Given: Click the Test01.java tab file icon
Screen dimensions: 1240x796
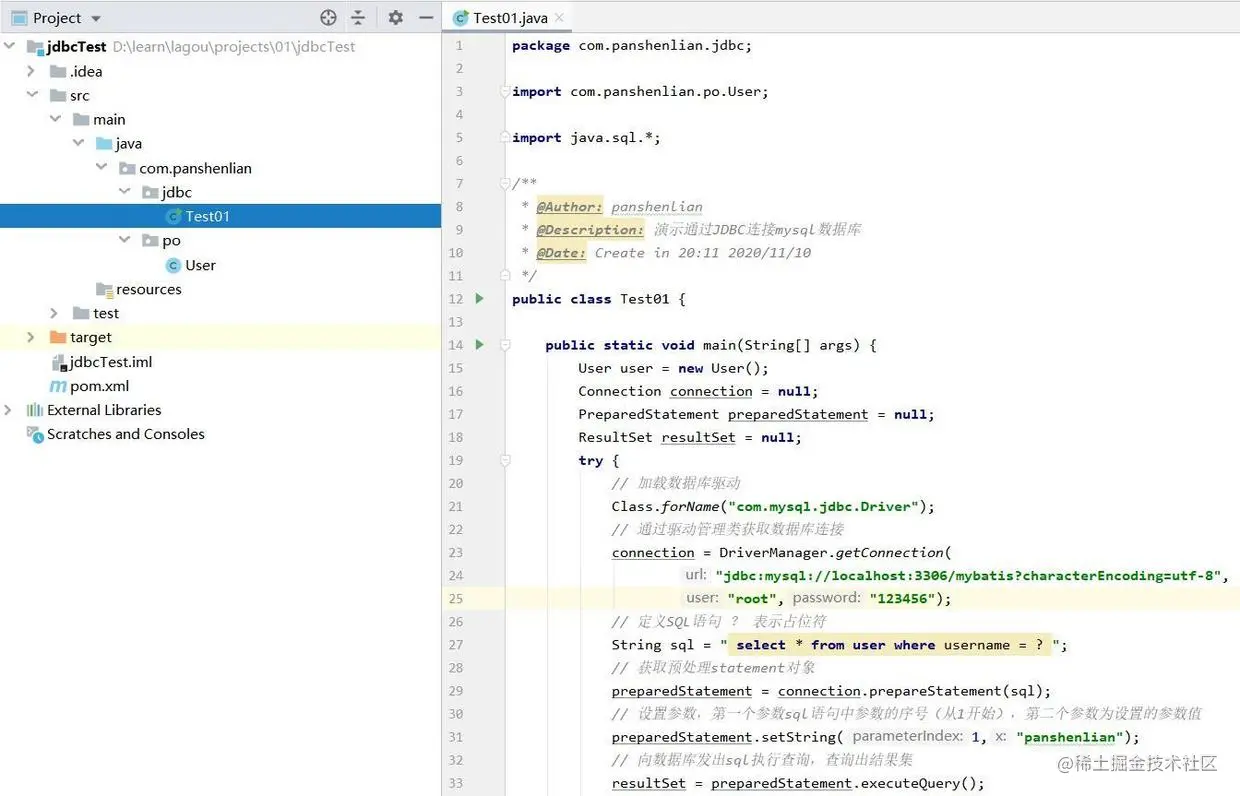Looking at the screenshot, I should coord(461,18).
